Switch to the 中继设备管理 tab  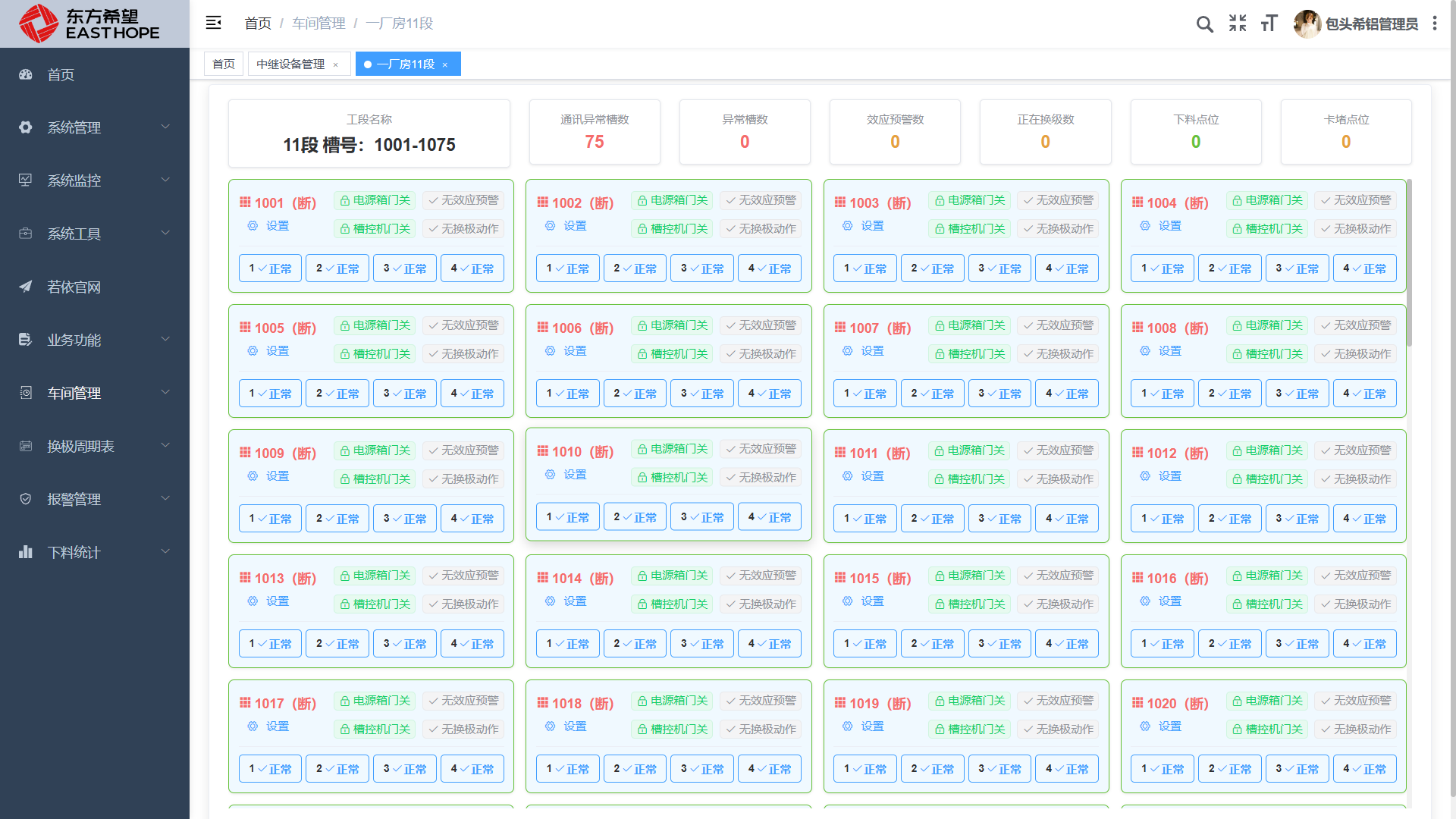tap(290, 64)
